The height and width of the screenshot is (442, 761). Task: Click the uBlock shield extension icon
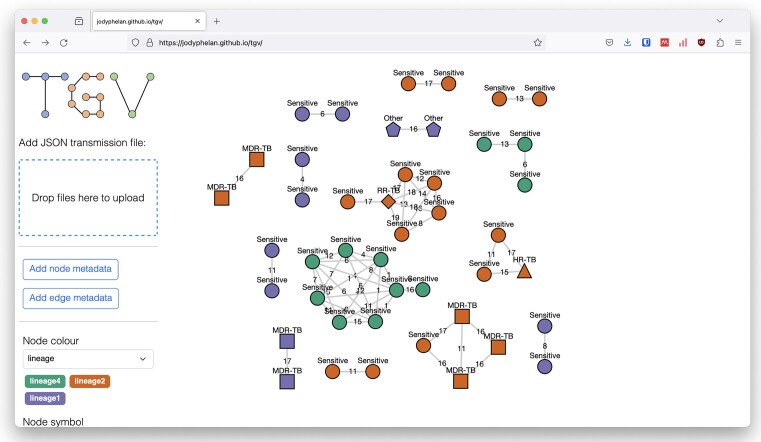pyautogui.click(x=701, y=43)
